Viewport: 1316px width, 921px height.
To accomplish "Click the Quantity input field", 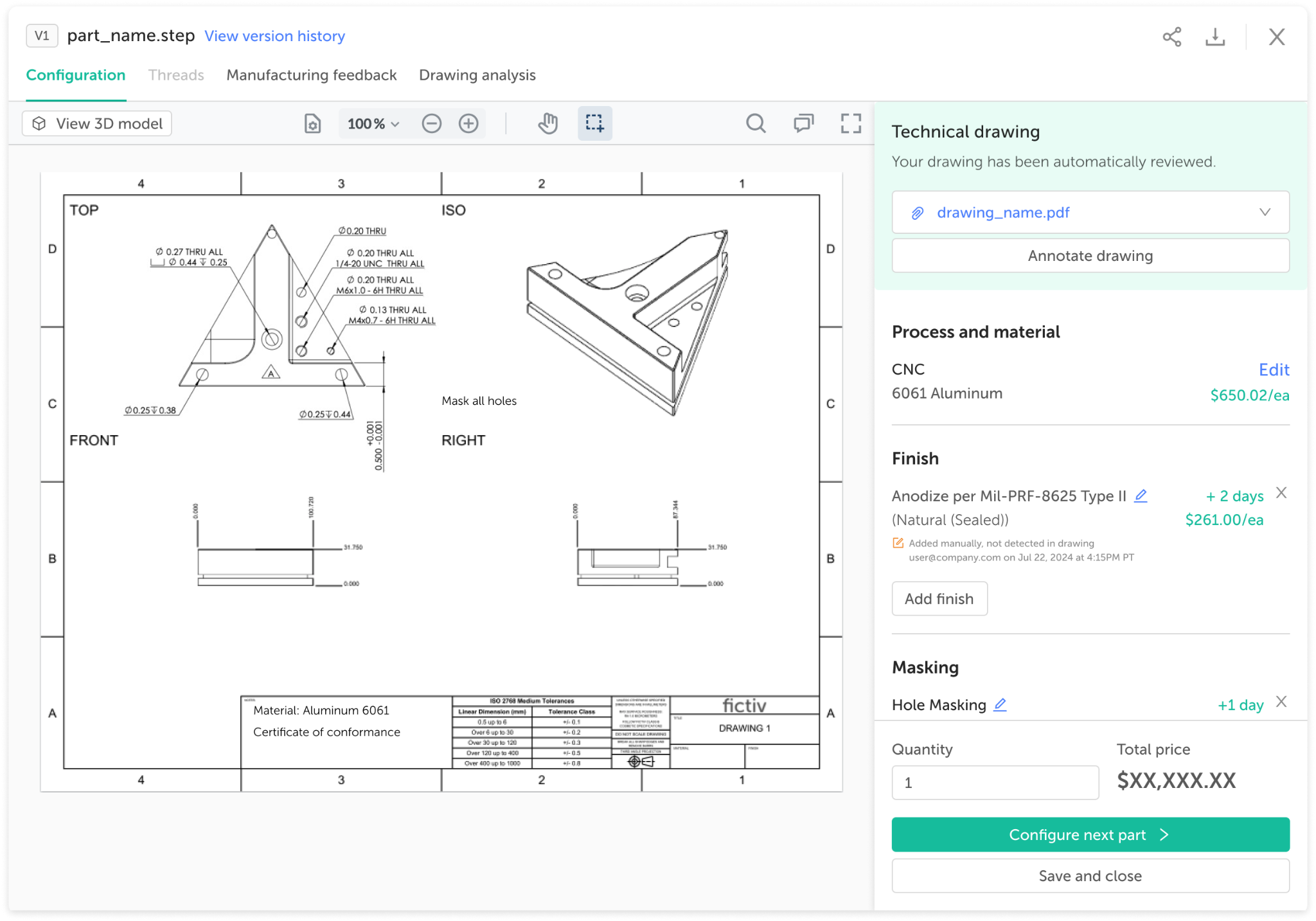I will pos(995,783).
